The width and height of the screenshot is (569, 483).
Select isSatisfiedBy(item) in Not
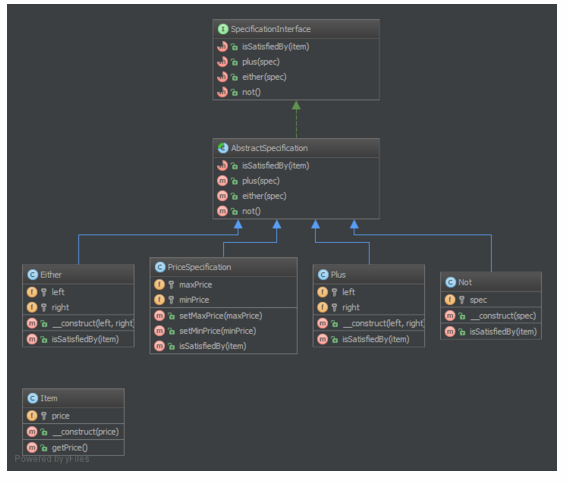click(503, 332)
